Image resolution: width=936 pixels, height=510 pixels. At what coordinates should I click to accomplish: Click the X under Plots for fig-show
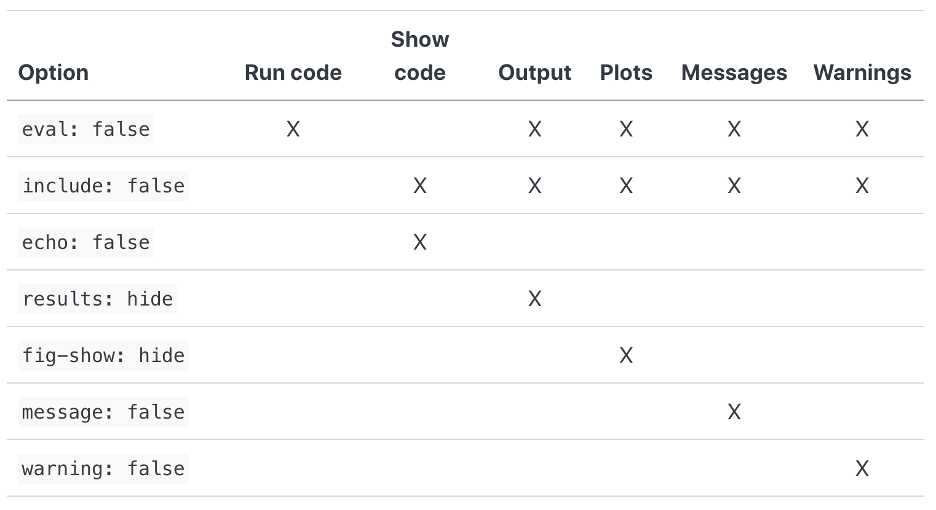pyautogui.click(x=626, y=355)
